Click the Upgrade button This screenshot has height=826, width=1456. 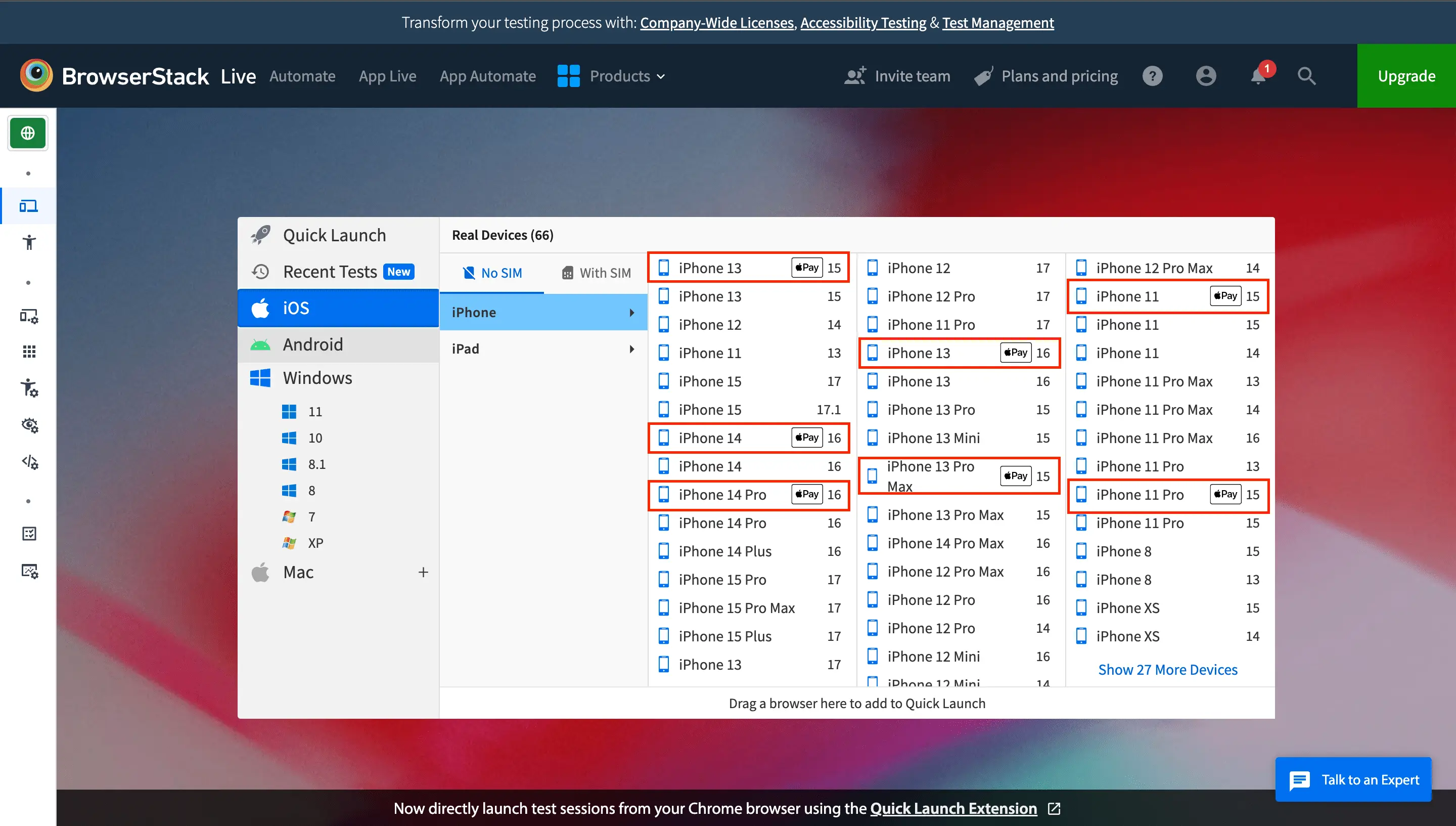[1406, 75]
